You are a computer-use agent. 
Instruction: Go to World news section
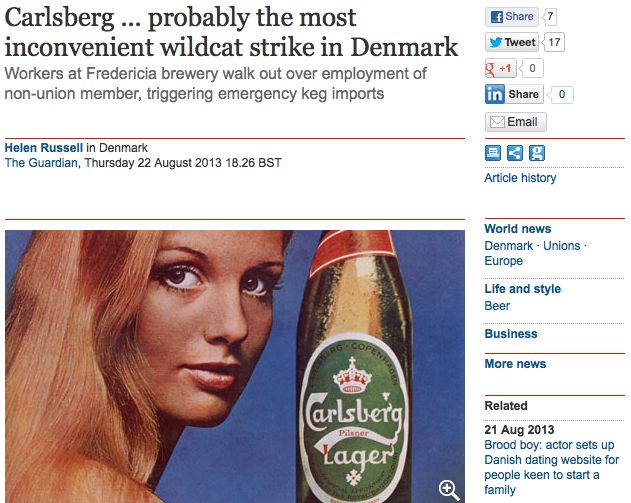518,229
